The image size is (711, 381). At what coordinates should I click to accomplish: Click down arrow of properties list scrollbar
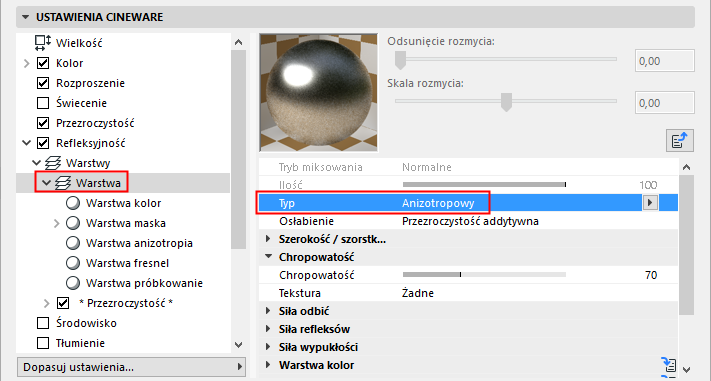tap(687, 370)
